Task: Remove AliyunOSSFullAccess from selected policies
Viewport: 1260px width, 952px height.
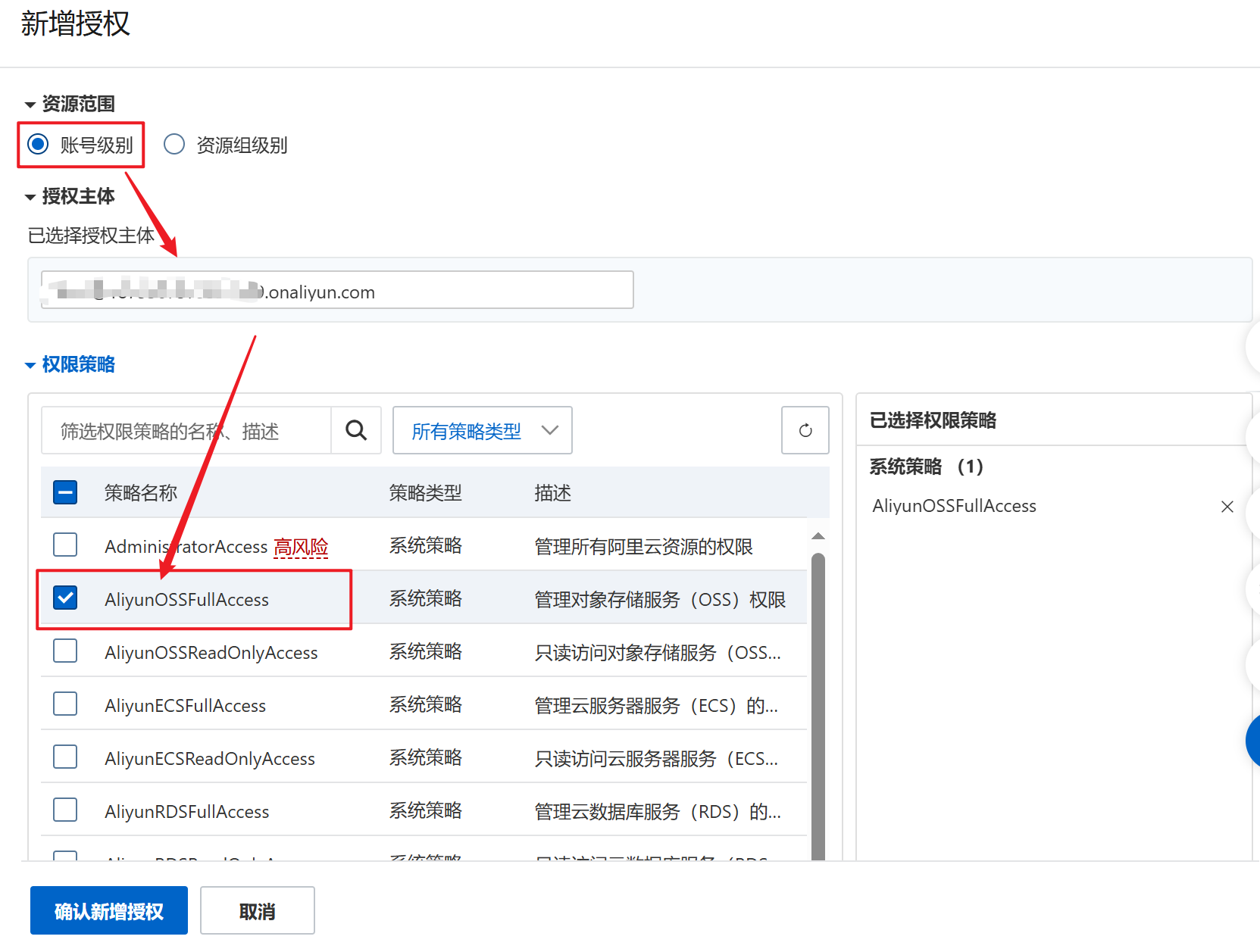Action: tap(1227, 507)
